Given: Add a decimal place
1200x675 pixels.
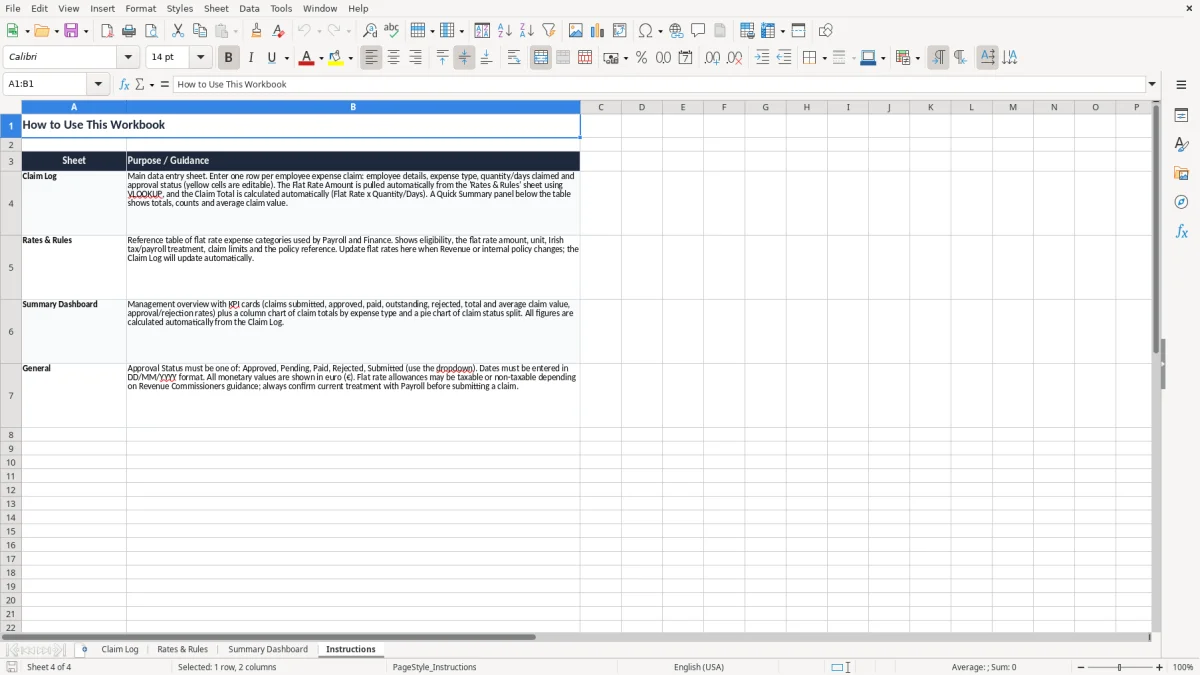Looking at the screenshot, I should click(x=712, y=58).
